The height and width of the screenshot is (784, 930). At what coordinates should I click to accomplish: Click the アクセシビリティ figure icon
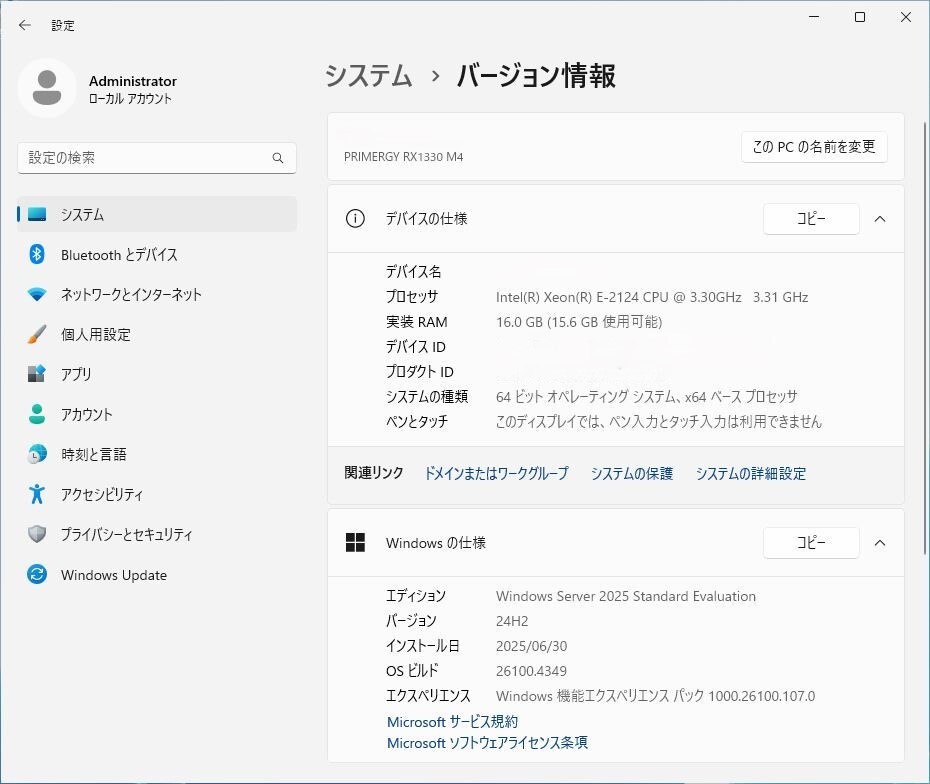(x=37, y=493)
